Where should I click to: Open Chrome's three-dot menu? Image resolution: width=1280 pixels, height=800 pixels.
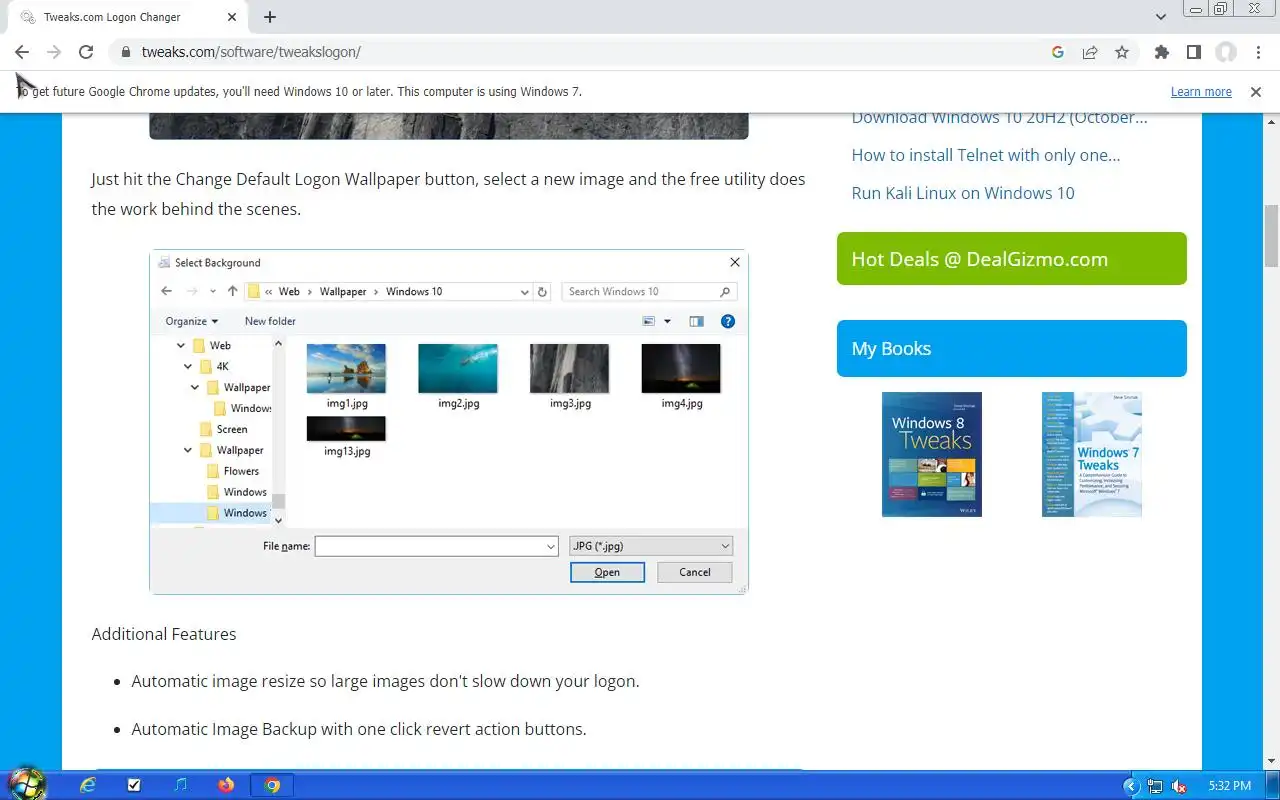1258,52
